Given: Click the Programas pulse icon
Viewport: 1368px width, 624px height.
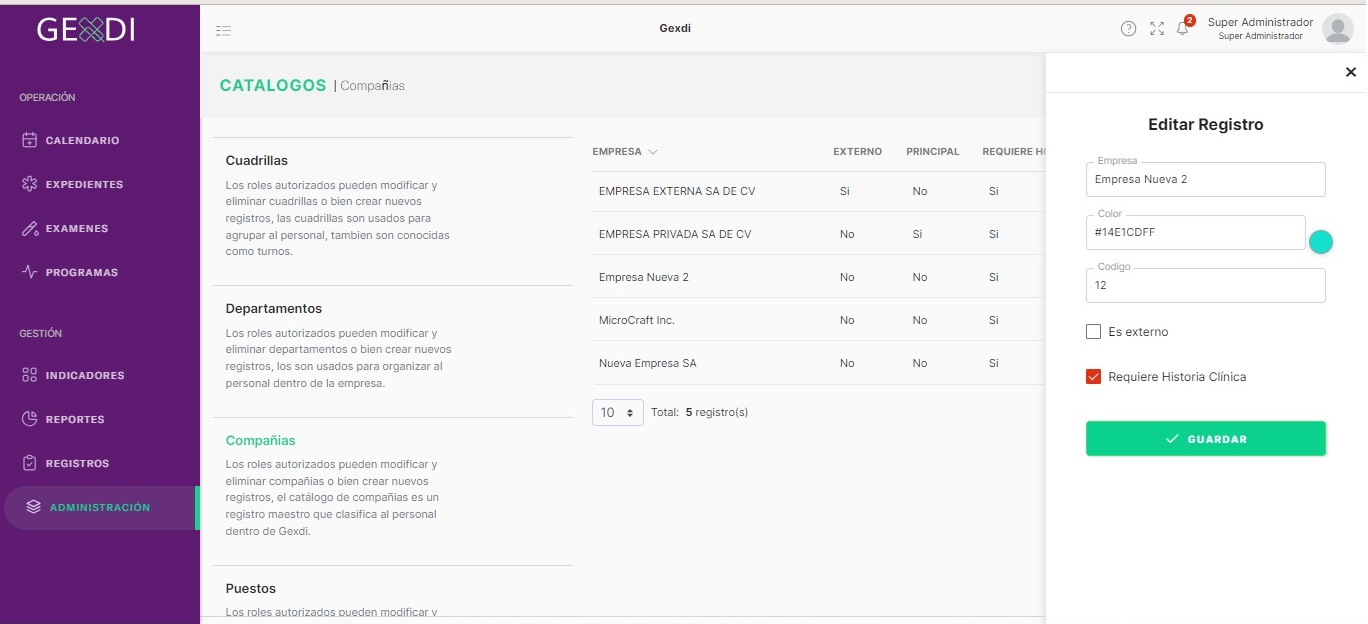Looking at the screenshot, I should coord(29,272).
